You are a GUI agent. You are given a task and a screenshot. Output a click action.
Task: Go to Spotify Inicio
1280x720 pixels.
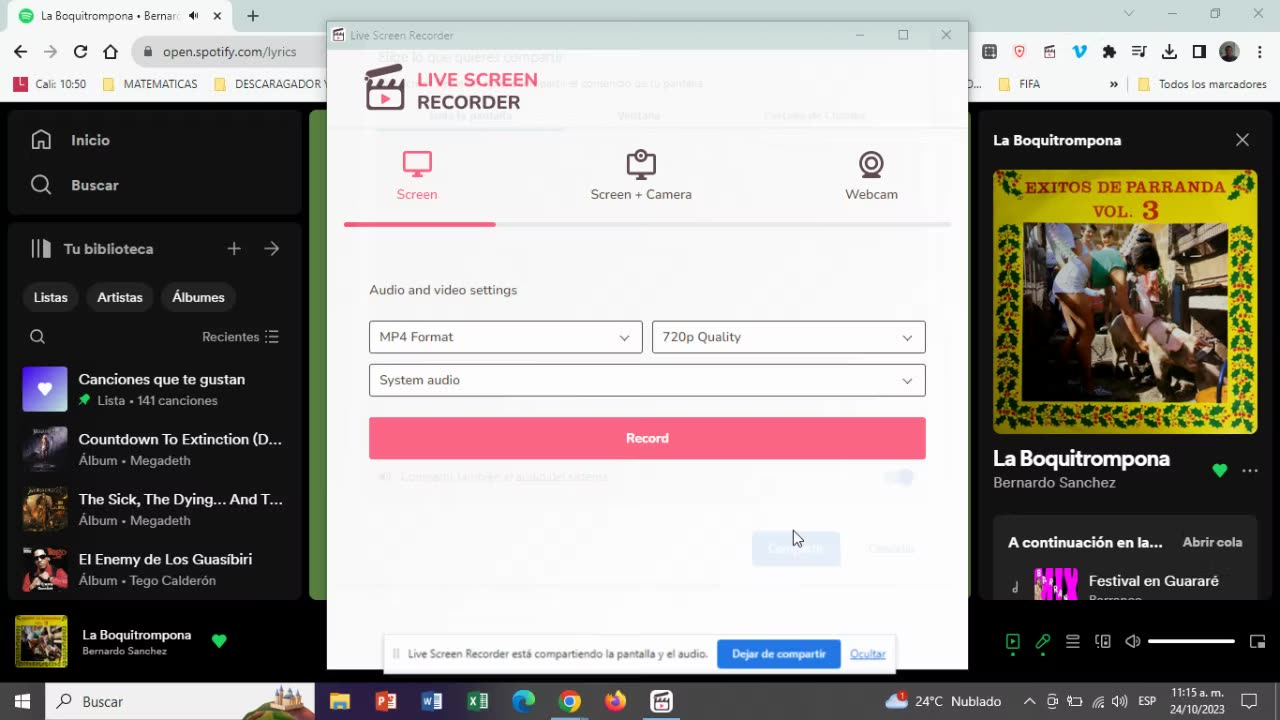70,140
